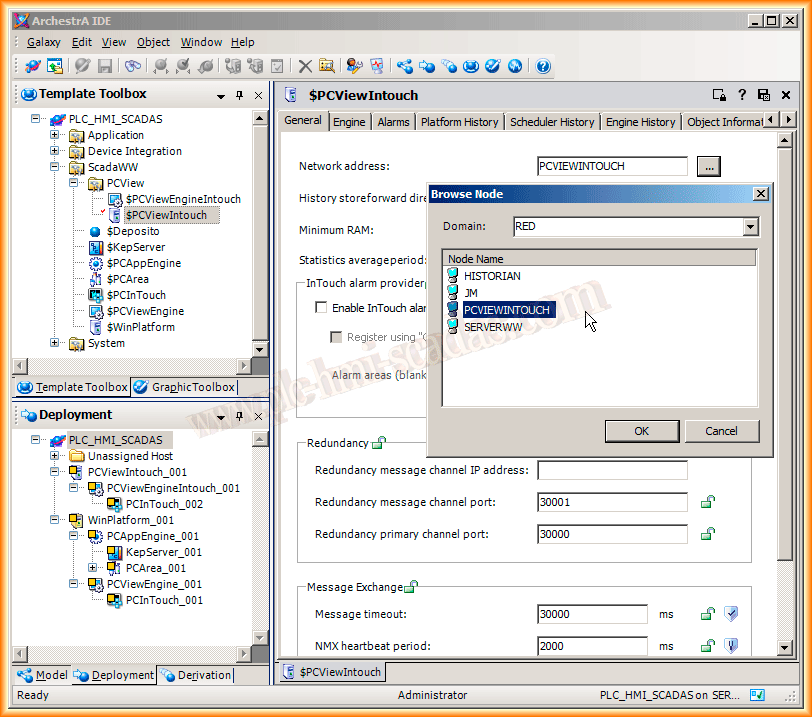Collapse the WinPlatform_001 node in Deployment
Viewport: 812px width, 717px height.
point(55,520)
